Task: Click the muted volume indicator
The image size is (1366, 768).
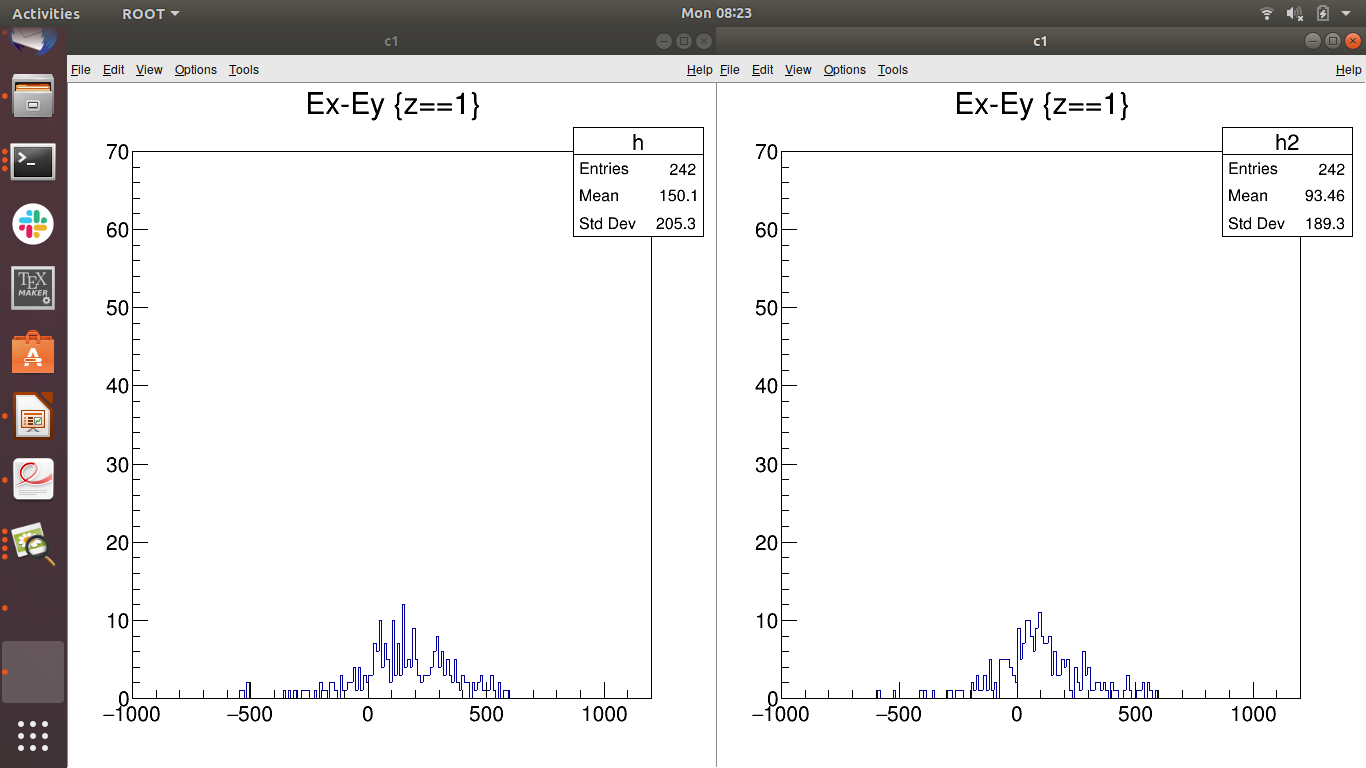Action: (1295, 13)
